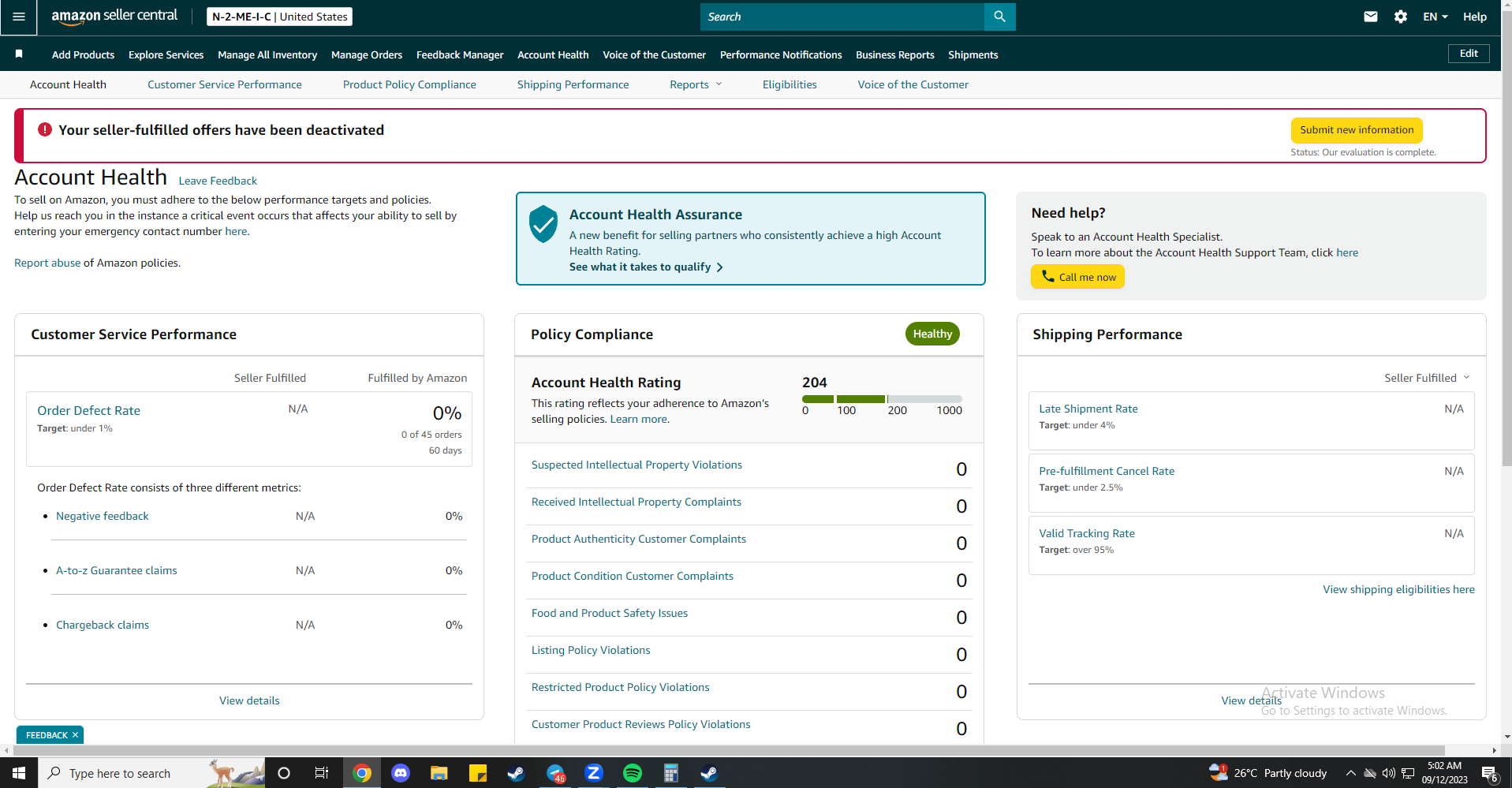Click the magnifier search button
Image resolution: width=1512 pixels, height=788 pixels.
999,17
